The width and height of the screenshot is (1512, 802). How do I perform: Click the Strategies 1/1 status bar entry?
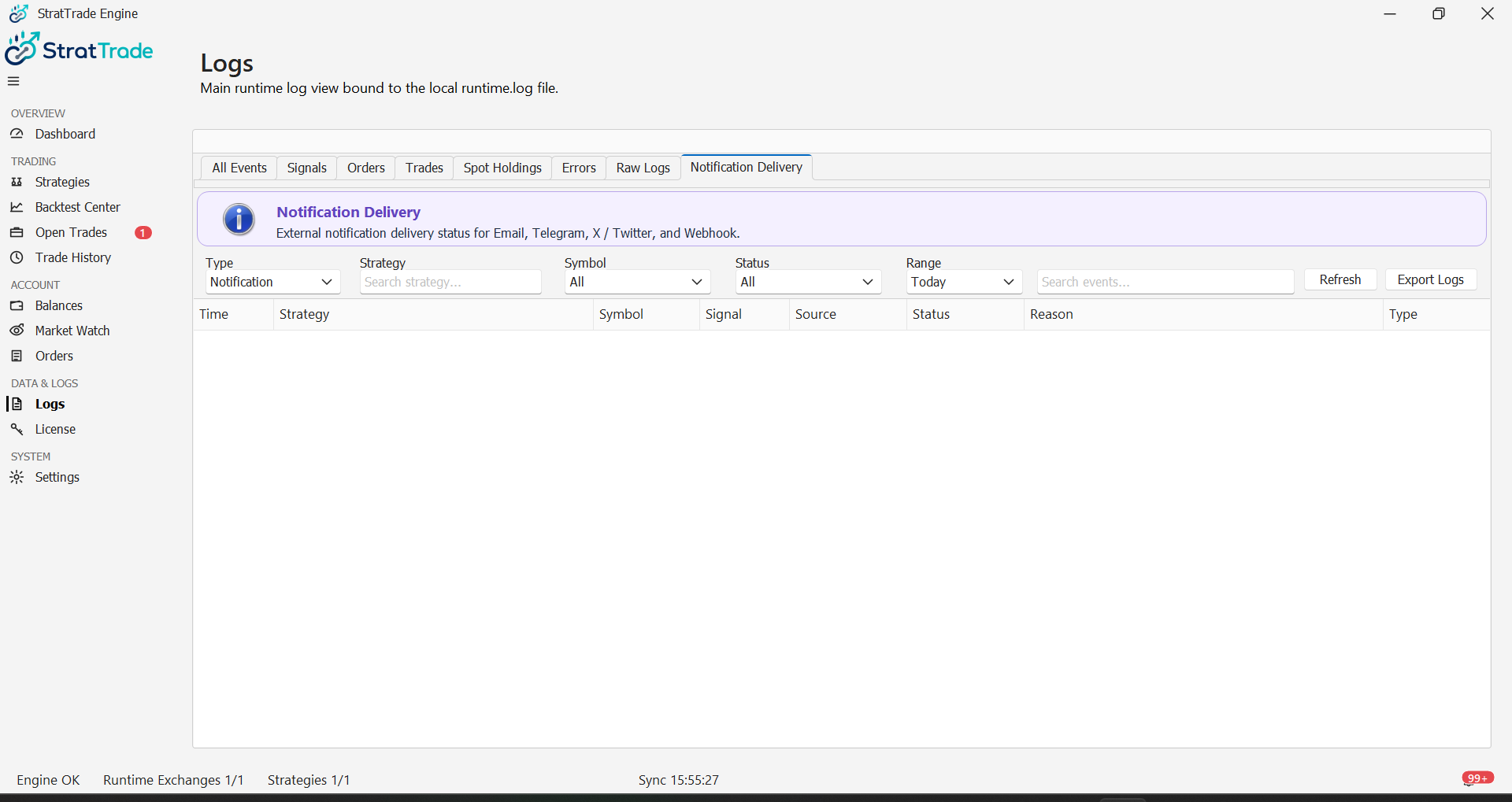(x=309, y=780)
